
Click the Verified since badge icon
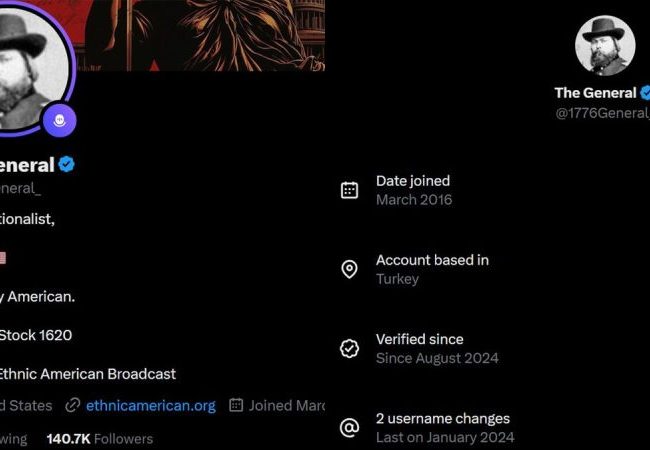coord(349,348)
